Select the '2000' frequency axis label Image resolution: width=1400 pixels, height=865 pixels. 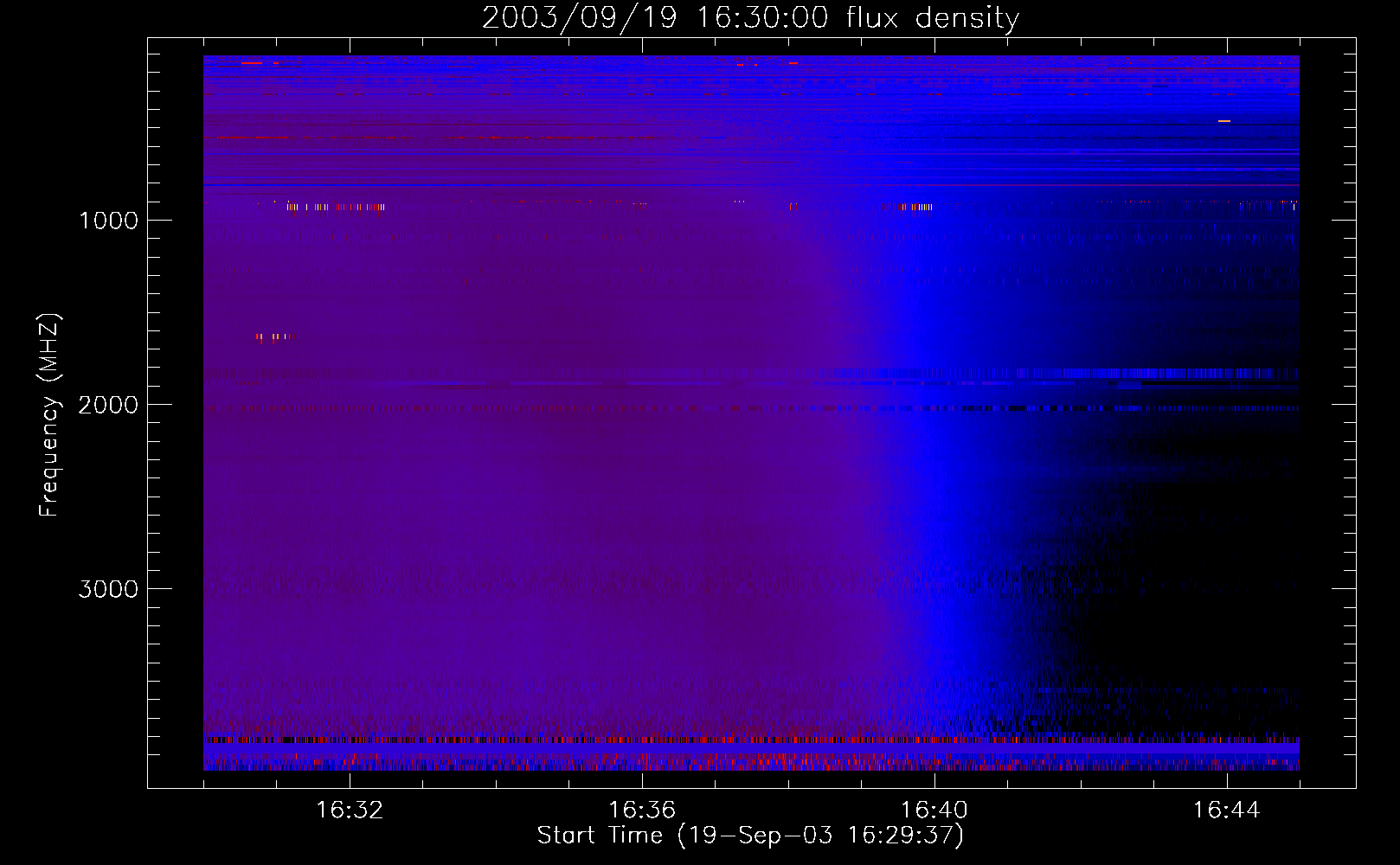pos(108,405)
